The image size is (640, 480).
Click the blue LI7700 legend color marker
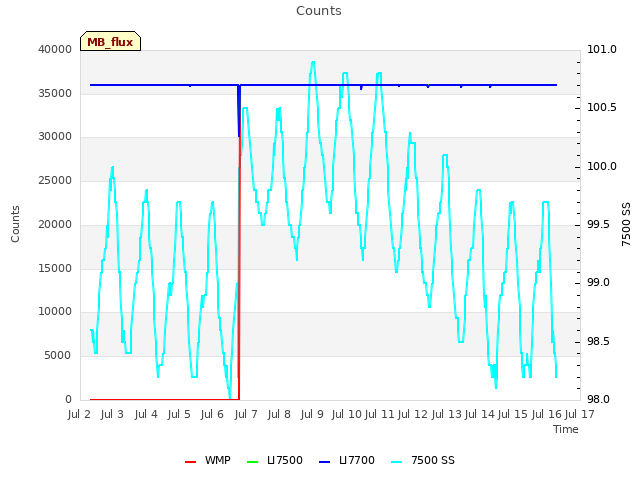324,462
